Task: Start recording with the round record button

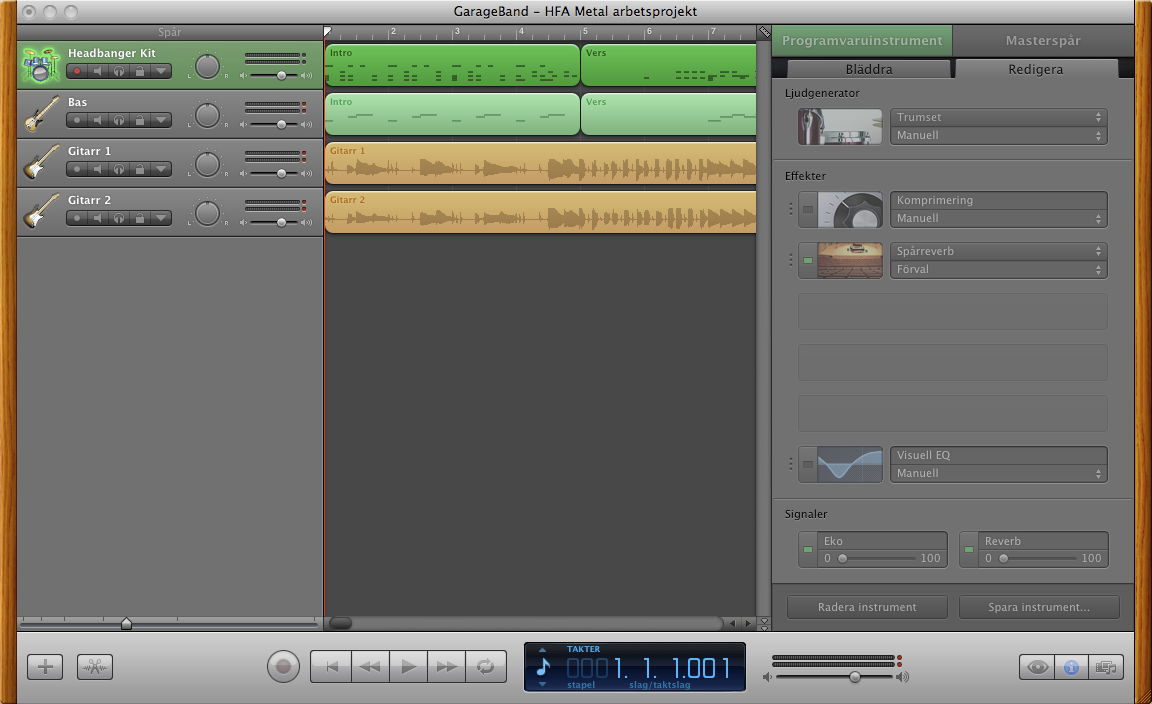Action: click(x=283, y=667)
